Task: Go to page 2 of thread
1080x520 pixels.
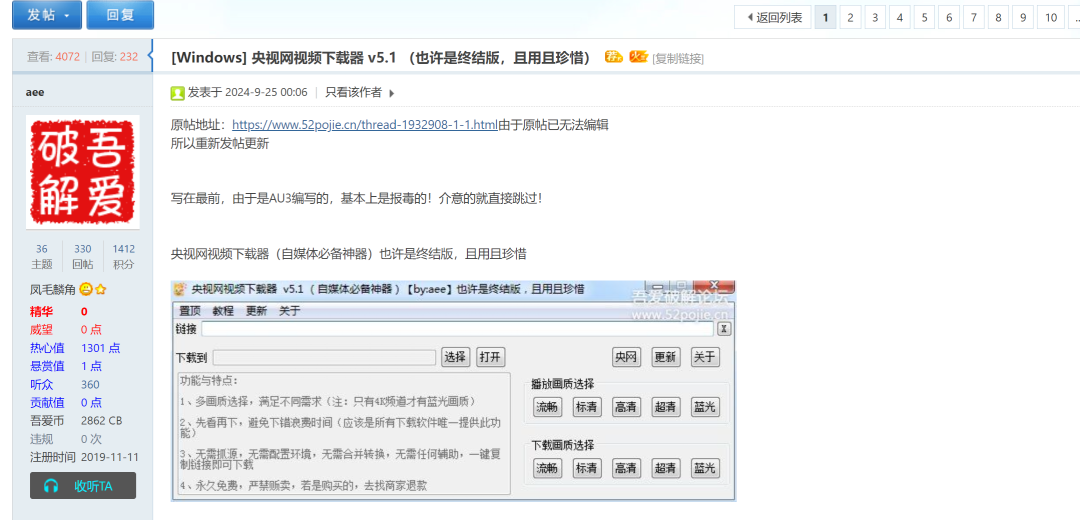Action: (x=850, y=18)
